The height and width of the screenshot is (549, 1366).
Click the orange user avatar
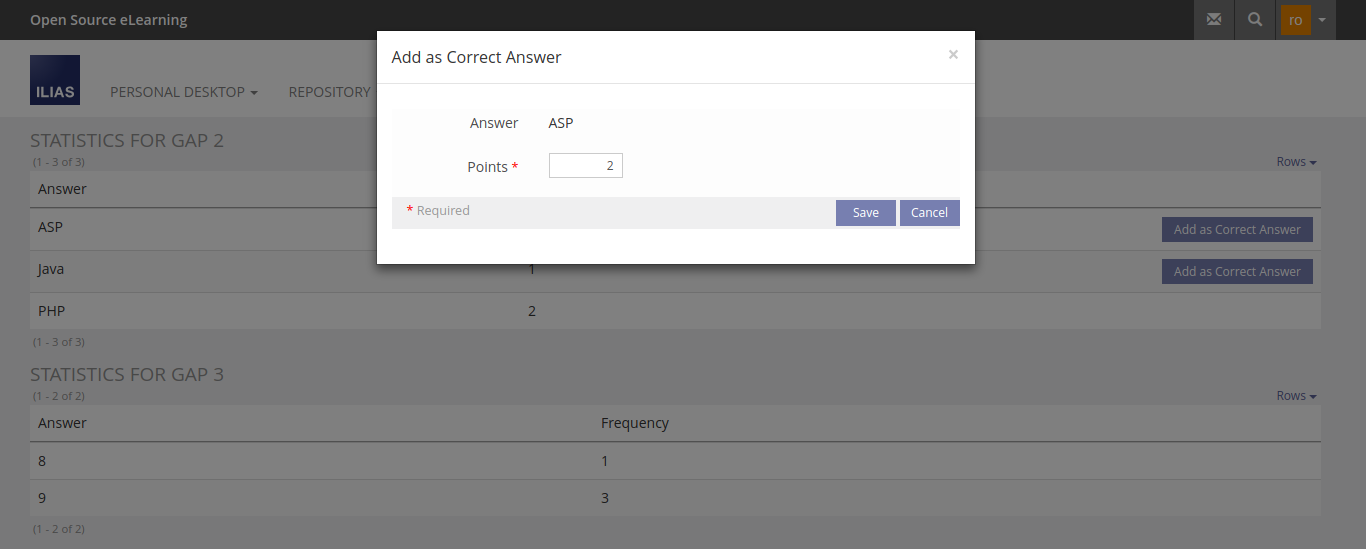tap(1295, 20)
